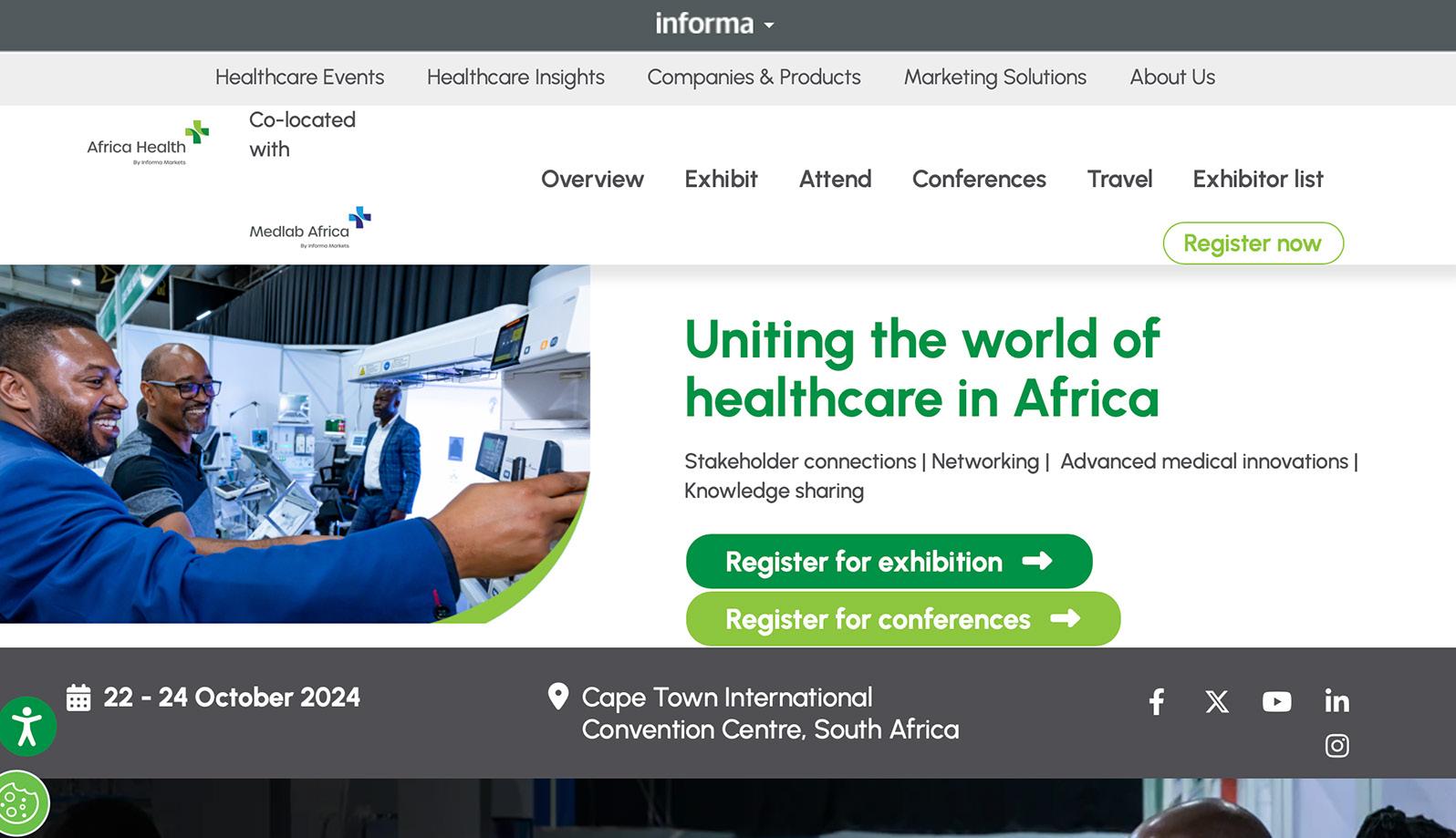
Task: Expand the Informa dropdown at top
Action: (x=714, y=24)
